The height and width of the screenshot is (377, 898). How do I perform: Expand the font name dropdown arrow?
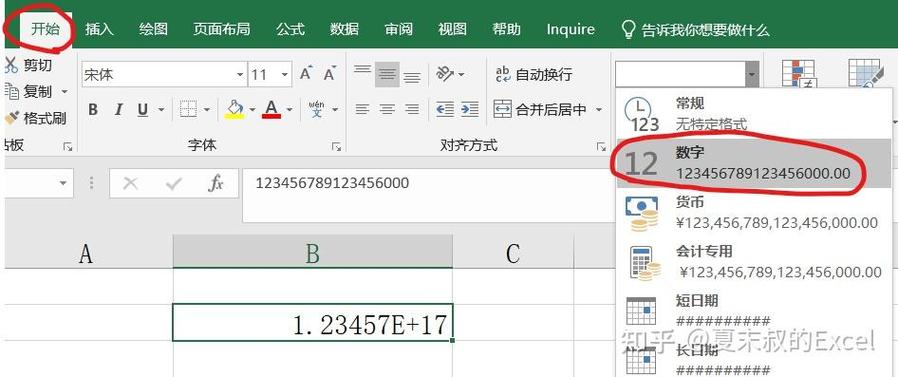(x=240, y=74)
